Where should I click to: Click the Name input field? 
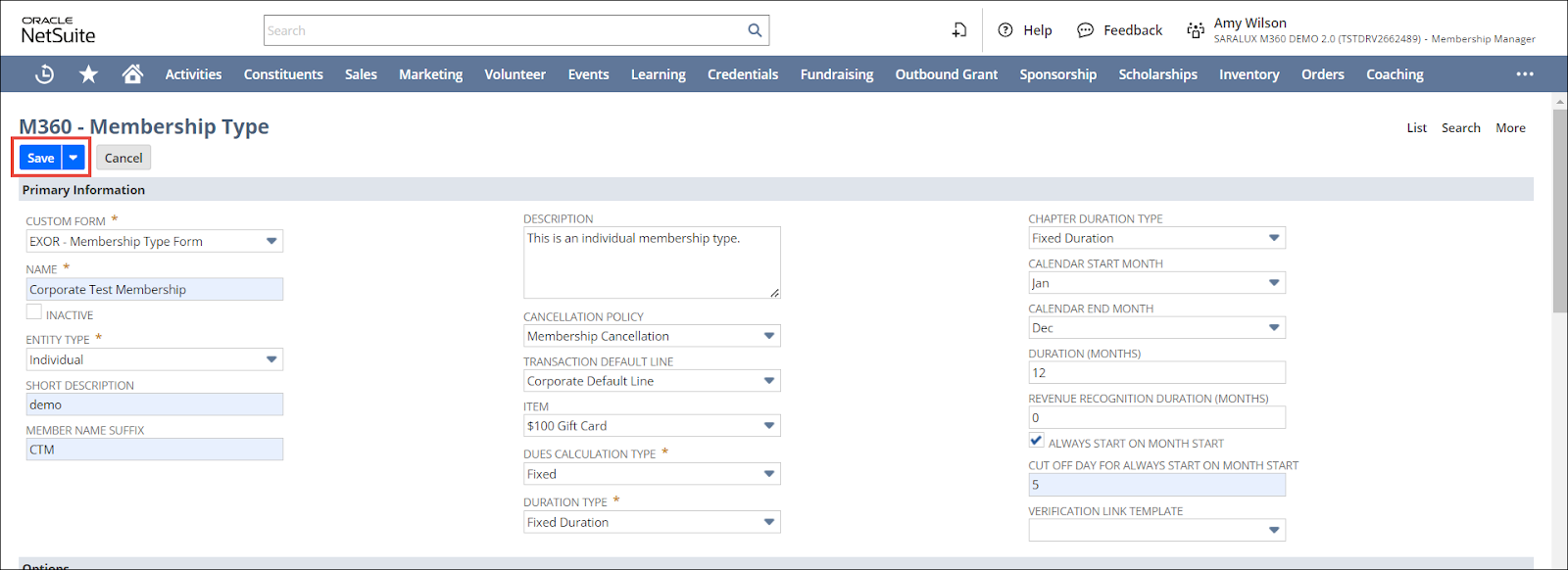[154, 289]
